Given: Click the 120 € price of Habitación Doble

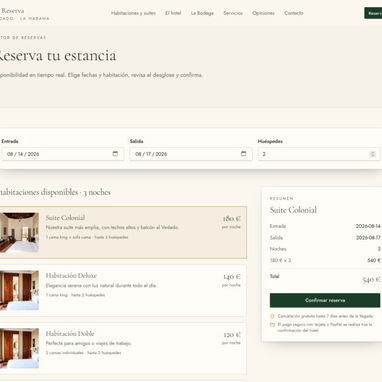Looking at the screenshot, I should pos(232,335).
